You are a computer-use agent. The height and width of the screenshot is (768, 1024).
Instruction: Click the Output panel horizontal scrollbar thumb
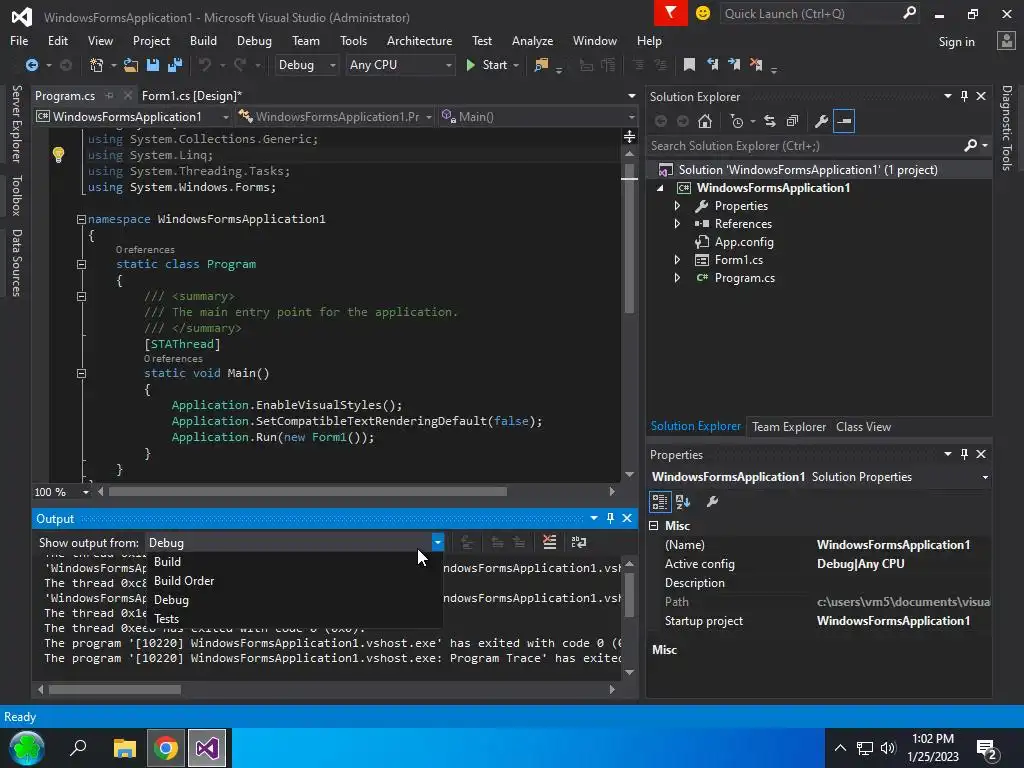coord(115,689)
